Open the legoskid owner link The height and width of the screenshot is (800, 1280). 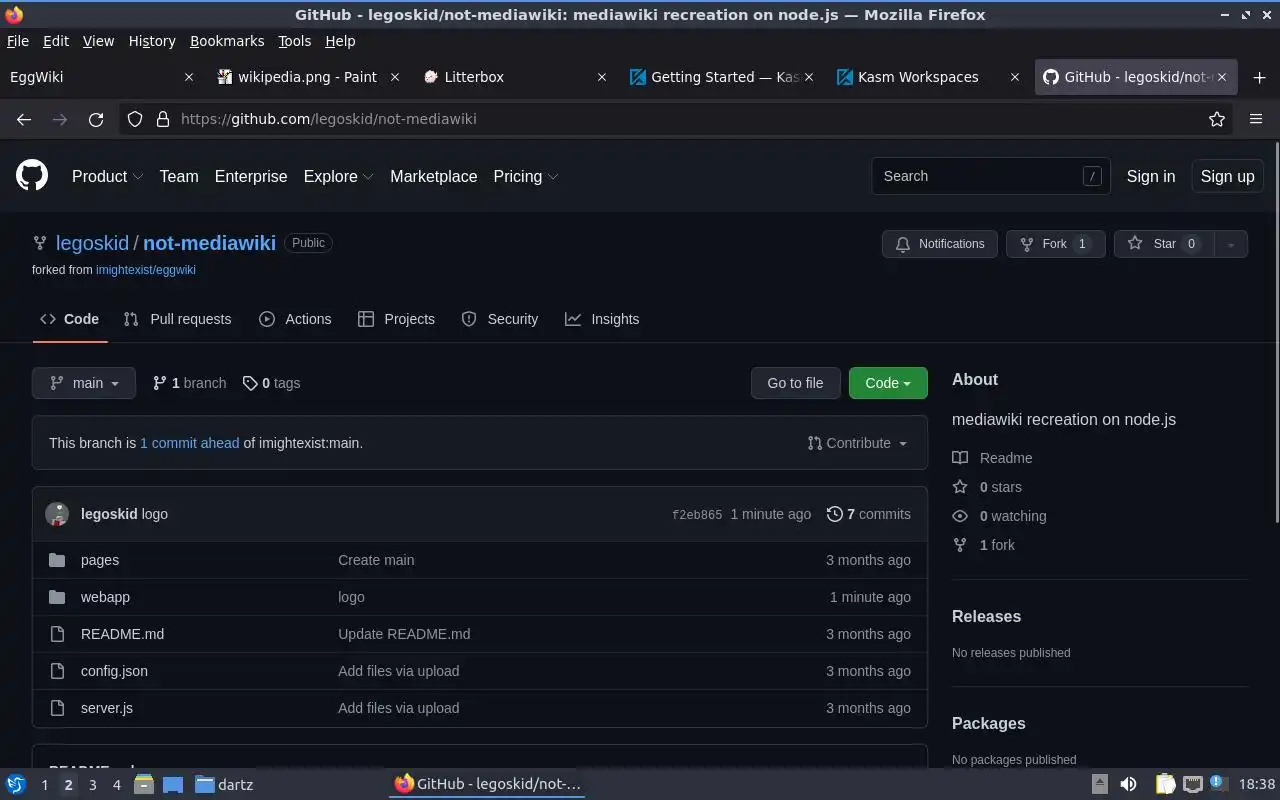click(x=92, y=243)
